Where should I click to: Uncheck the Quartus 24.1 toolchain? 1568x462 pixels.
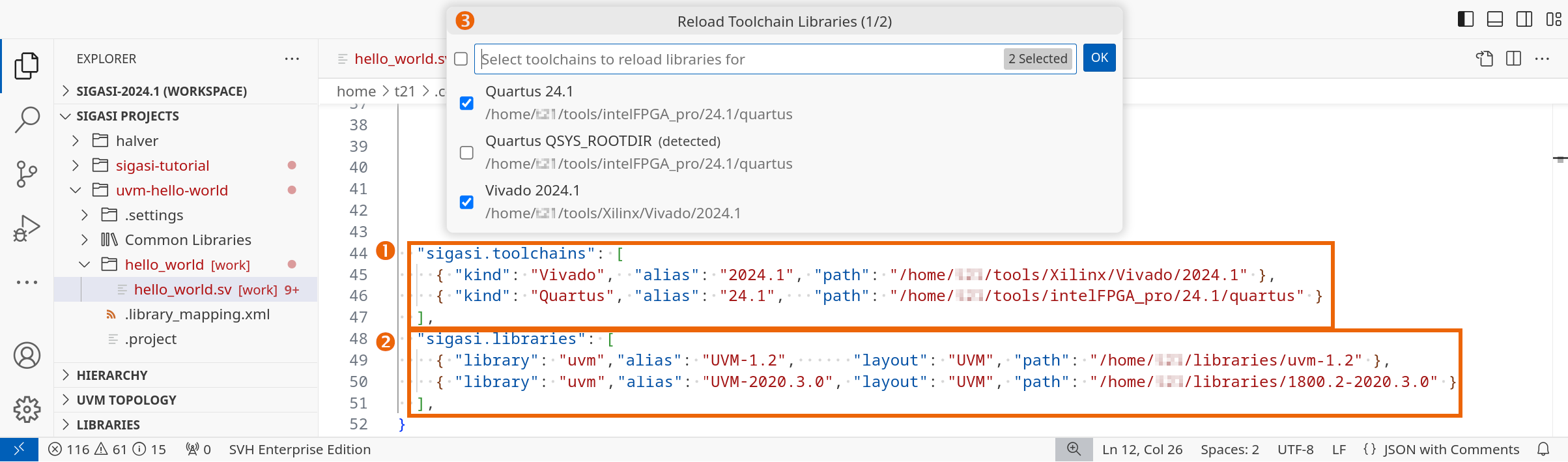coord(466,103)
